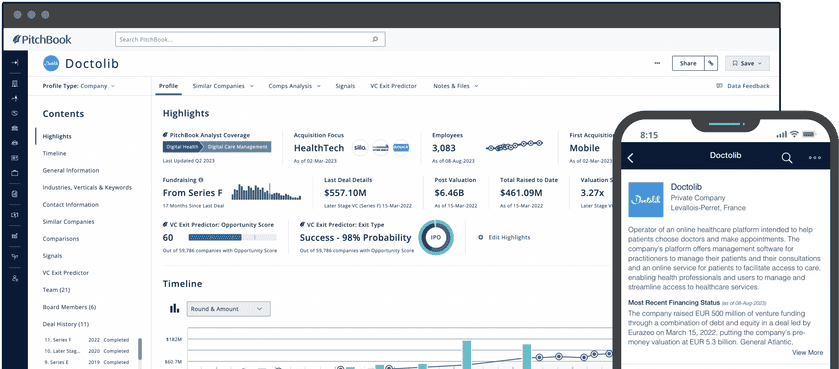Click the Digital Health coverage tag

182,147
